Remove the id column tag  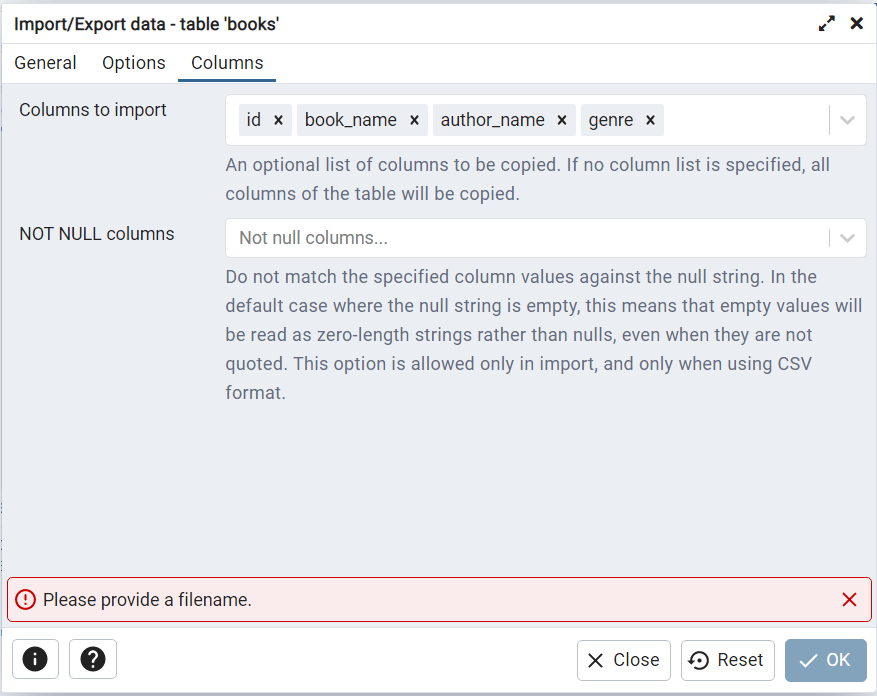(278, 120)
